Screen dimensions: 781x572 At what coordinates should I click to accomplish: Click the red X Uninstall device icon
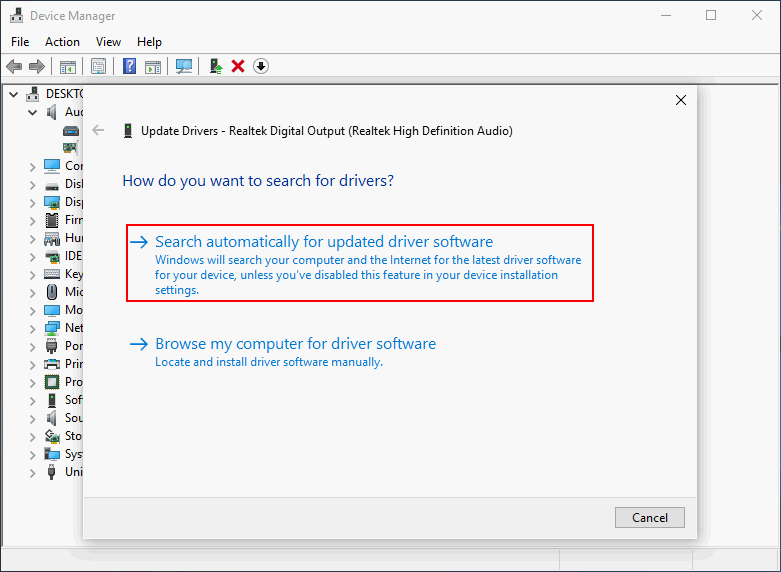click(238, 66)
